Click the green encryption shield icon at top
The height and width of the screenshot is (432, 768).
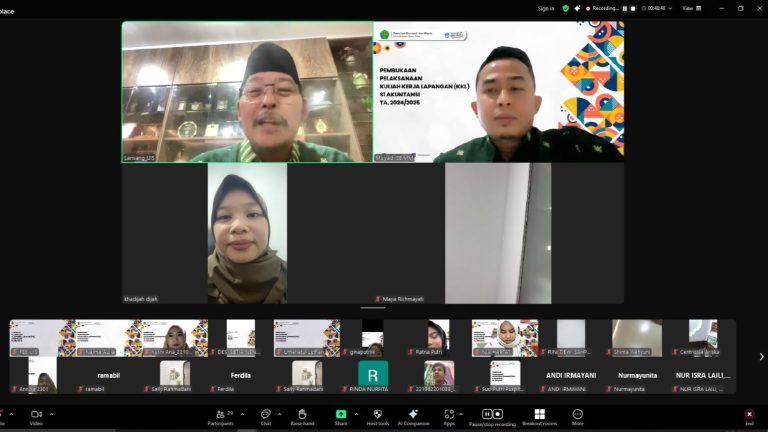(x=566, y=8)
